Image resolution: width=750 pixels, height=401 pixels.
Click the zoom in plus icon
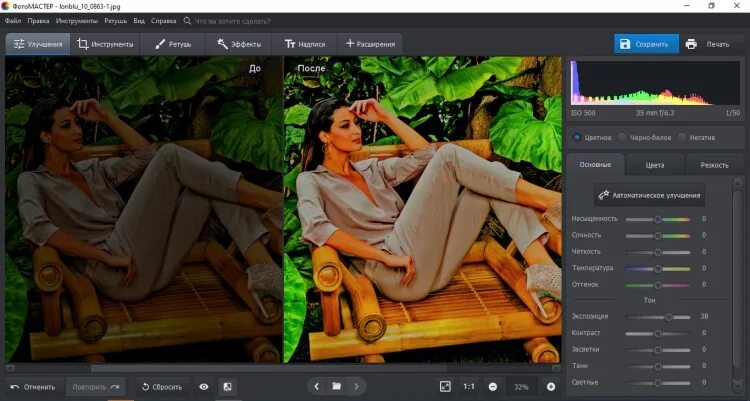[x=551, y=387]
